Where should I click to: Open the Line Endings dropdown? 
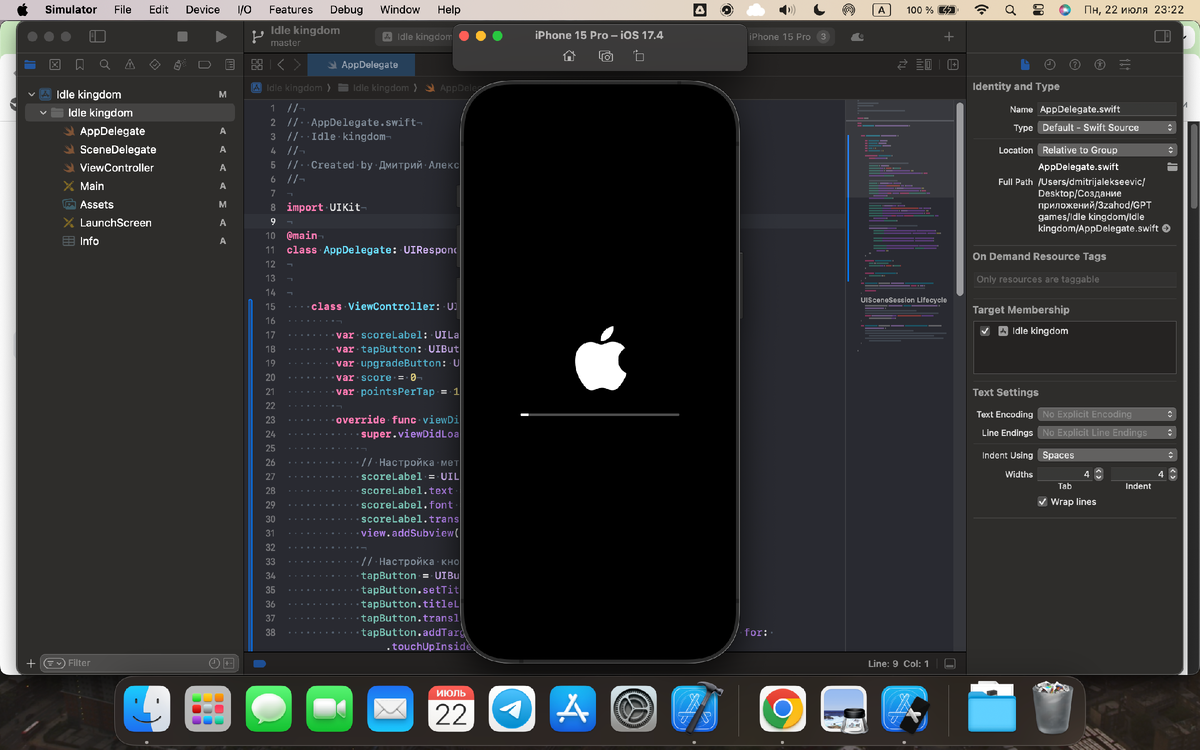coord(1107,433)
